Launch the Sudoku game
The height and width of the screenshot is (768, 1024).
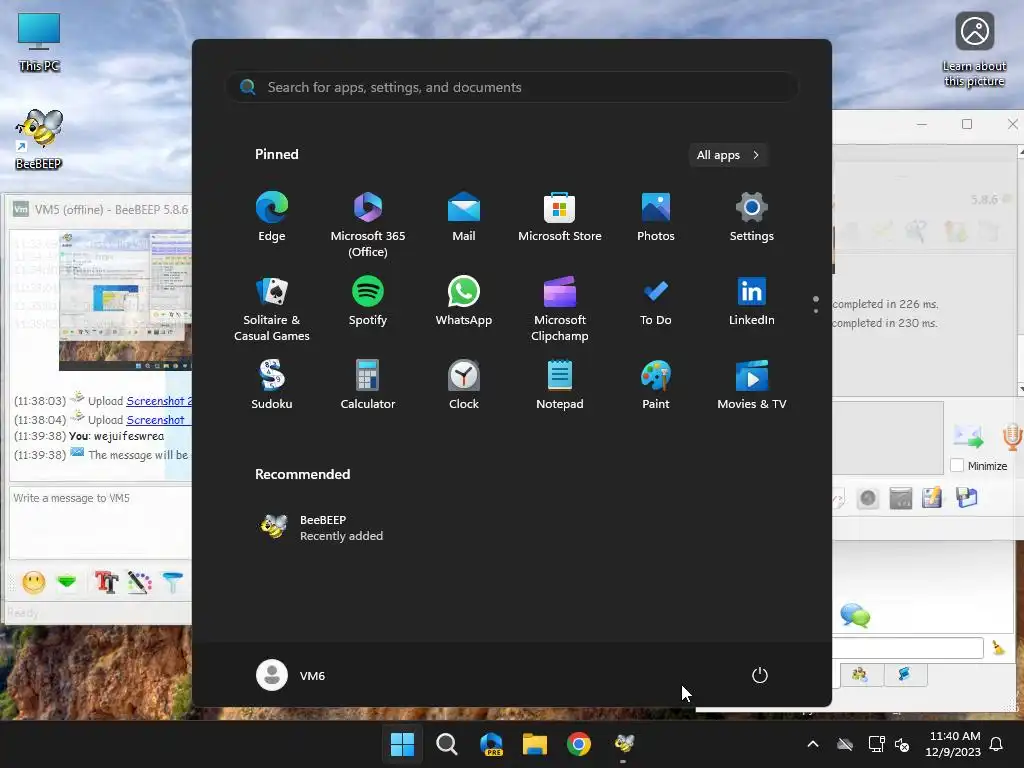click(x=272, y=385)
